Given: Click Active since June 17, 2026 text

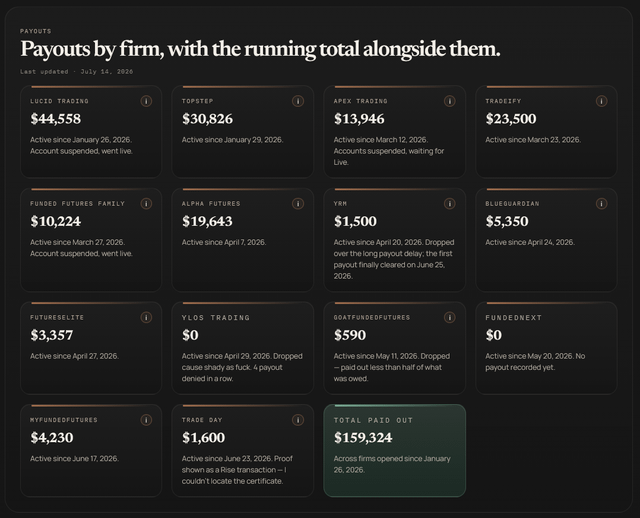Looking at the screenshot, I should (74, 458).
